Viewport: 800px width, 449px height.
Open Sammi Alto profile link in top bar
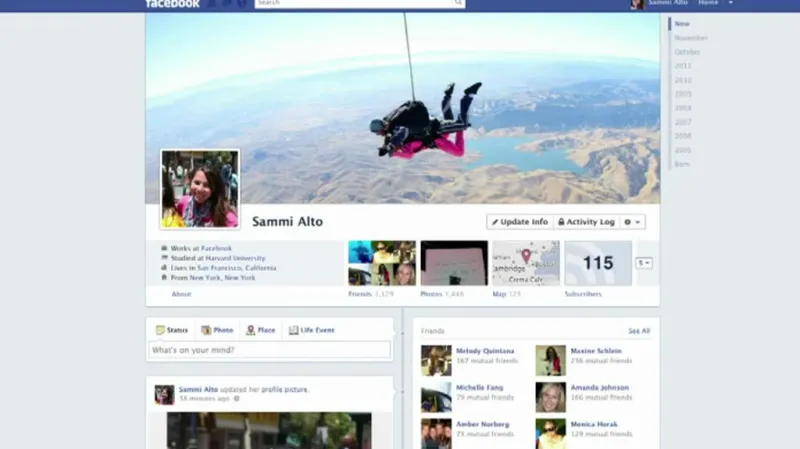coord(668,3)
